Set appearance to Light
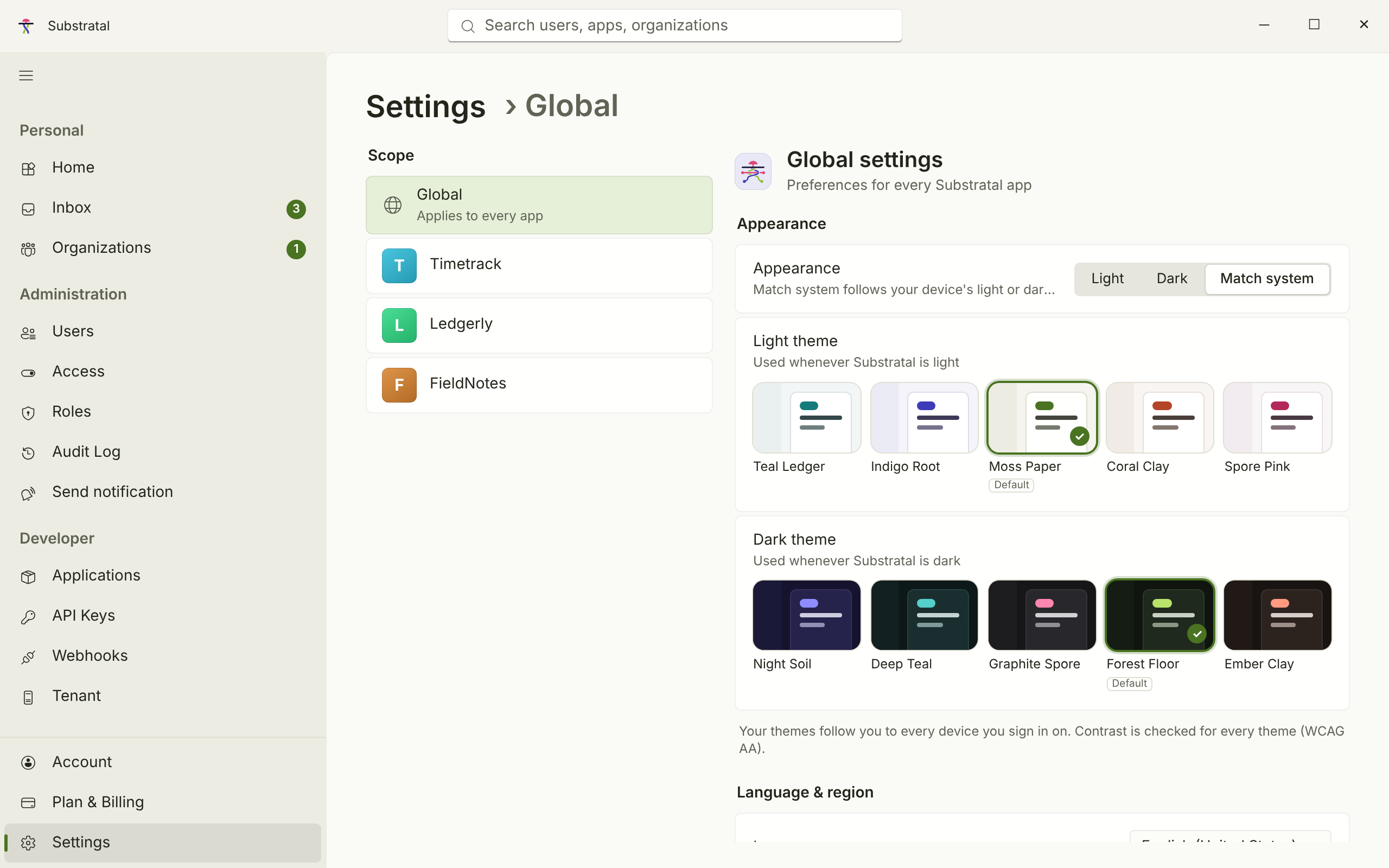Viewport: 1389px width, 868px height. click(x=1107, y=279)
